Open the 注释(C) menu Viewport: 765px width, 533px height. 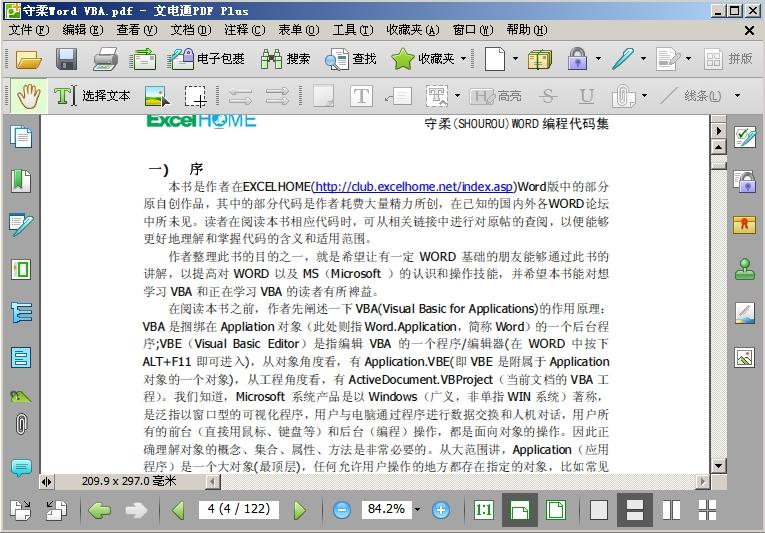point(245,30)
